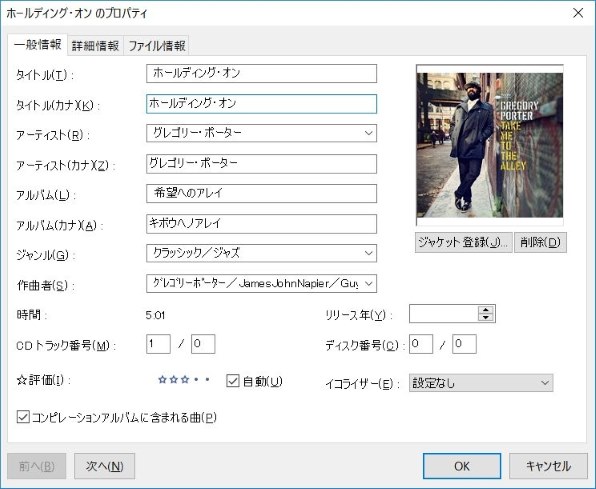Toggle the 自動 rating checkbox
This screenshot has height=489, width=596.
233,381
